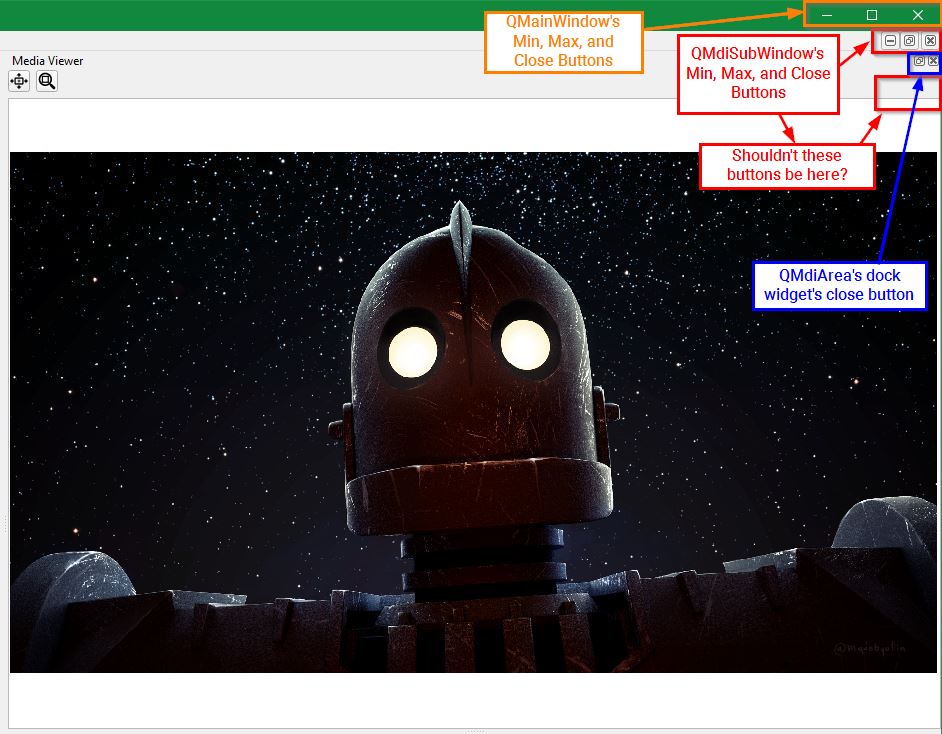
Task: Restore down the MDI subwindow
Action: 910,41
